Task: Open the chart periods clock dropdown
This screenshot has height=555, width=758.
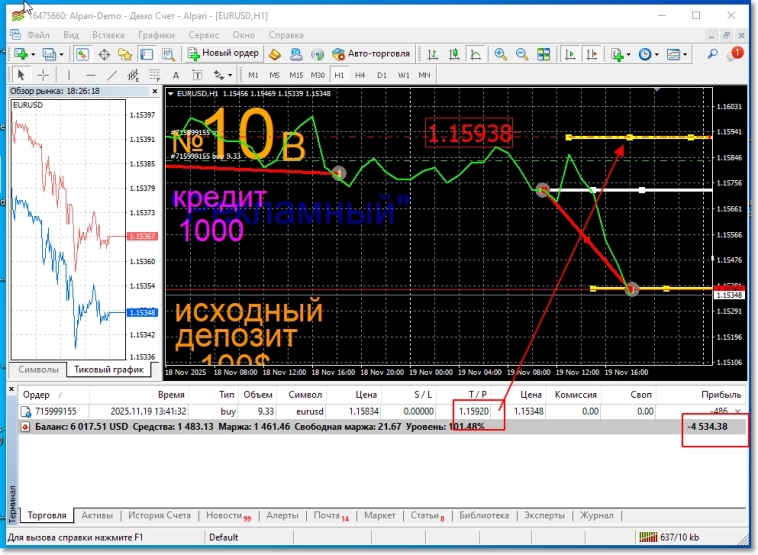Action: point(655,54)
